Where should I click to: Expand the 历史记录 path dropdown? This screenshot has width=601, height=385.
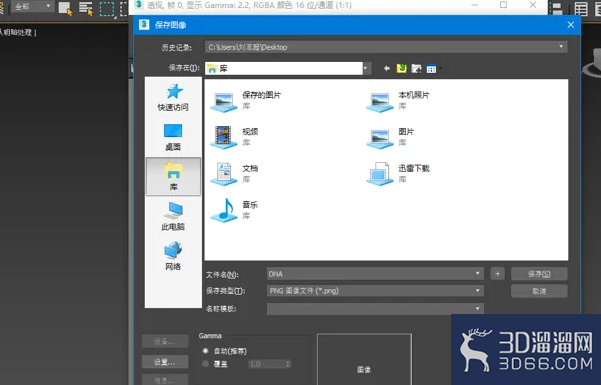561,47
